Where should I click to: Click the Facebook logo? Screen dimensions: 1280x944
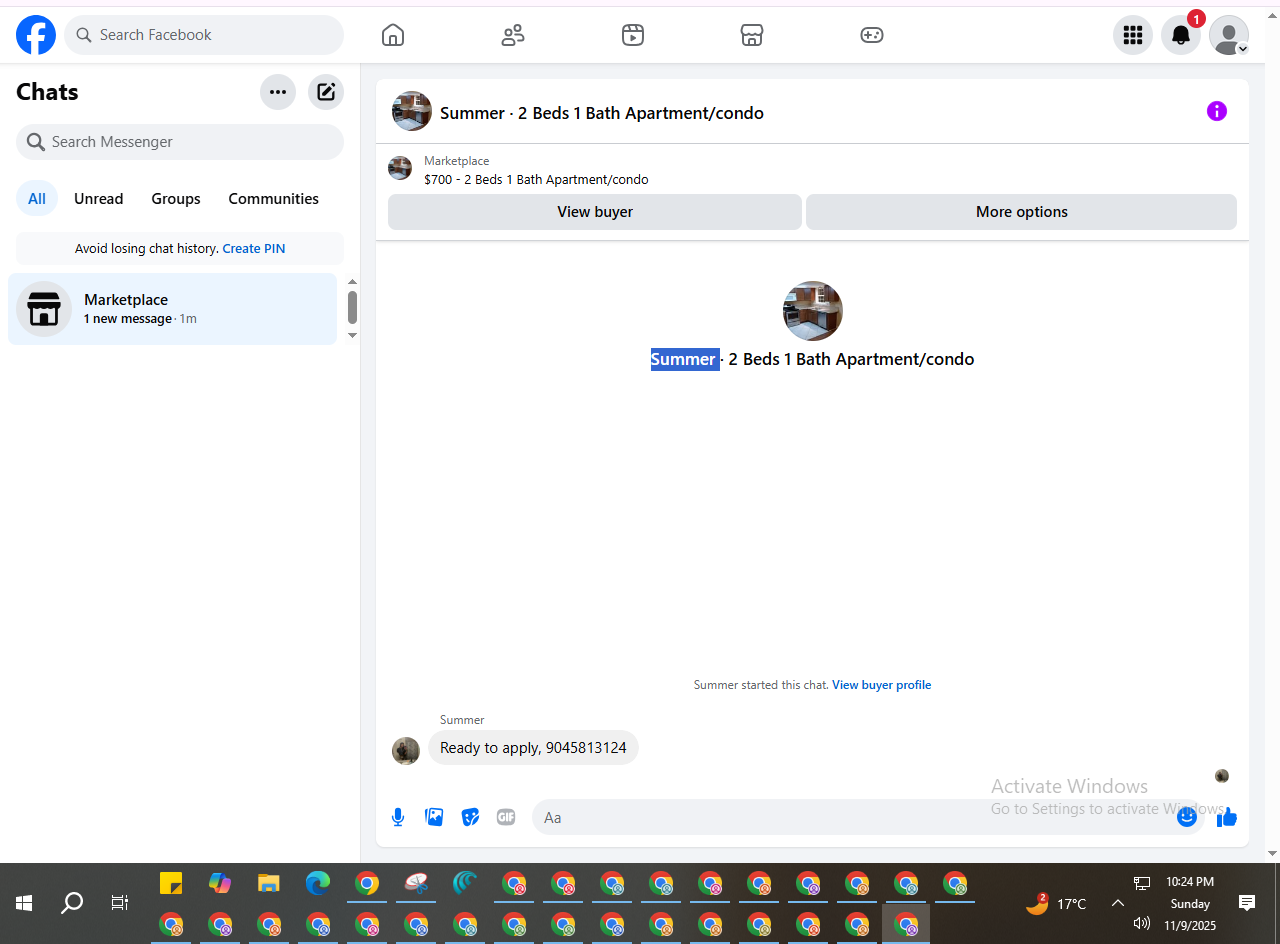36,35
